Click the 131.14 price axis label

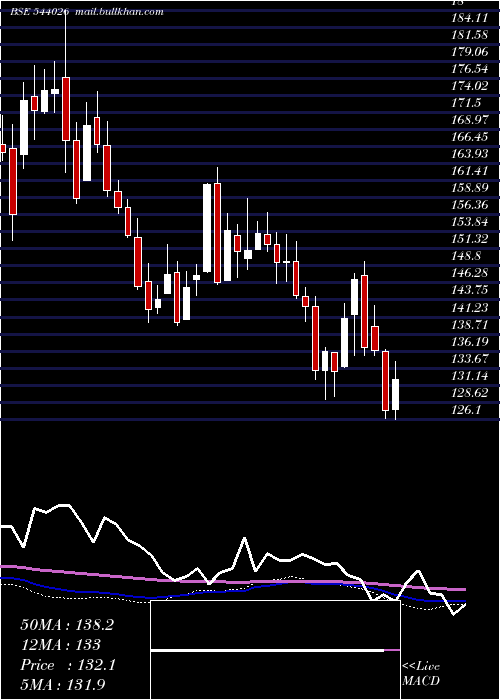tap(470, 375)
